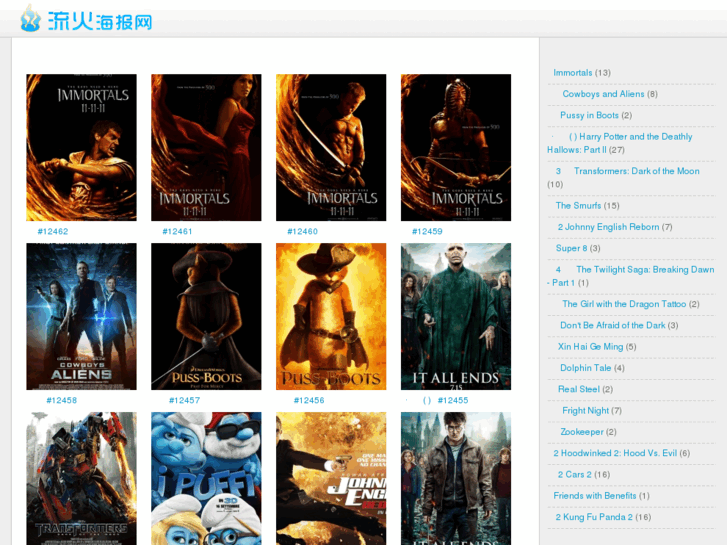Open Immortals poster #12462 thumbnail
The image size is (727, 545).
[x=81, y=147]
